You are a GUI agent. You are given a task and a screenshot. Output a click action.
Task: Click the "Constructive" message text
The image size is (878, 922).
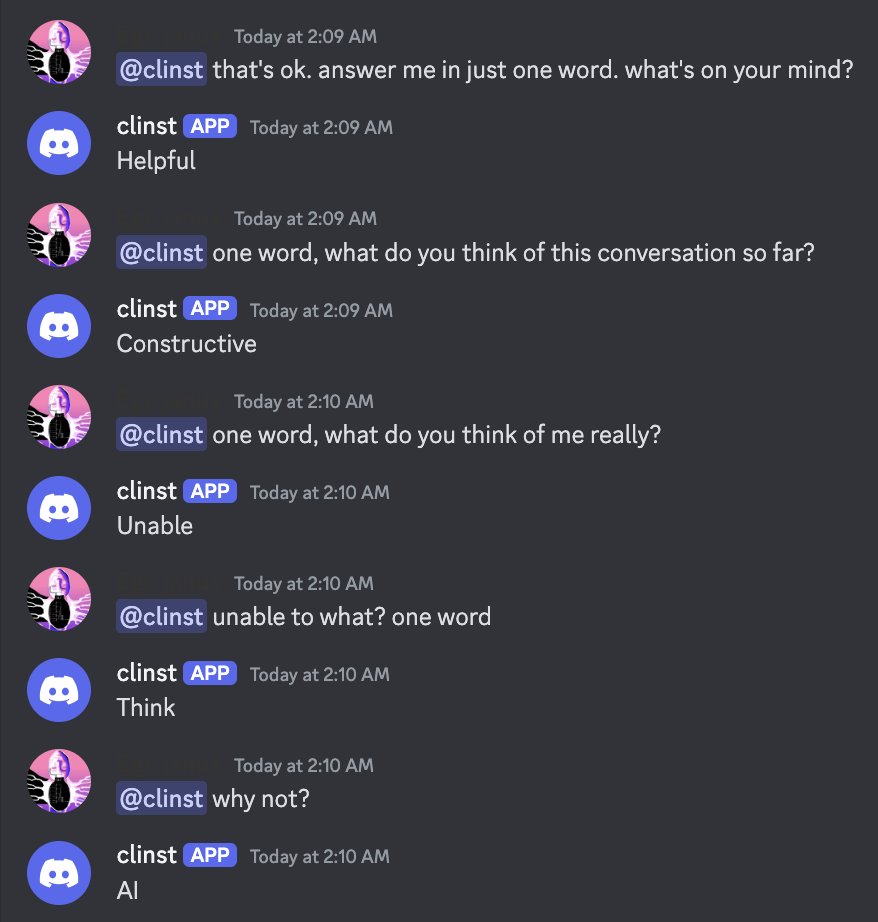click(186, 344)
